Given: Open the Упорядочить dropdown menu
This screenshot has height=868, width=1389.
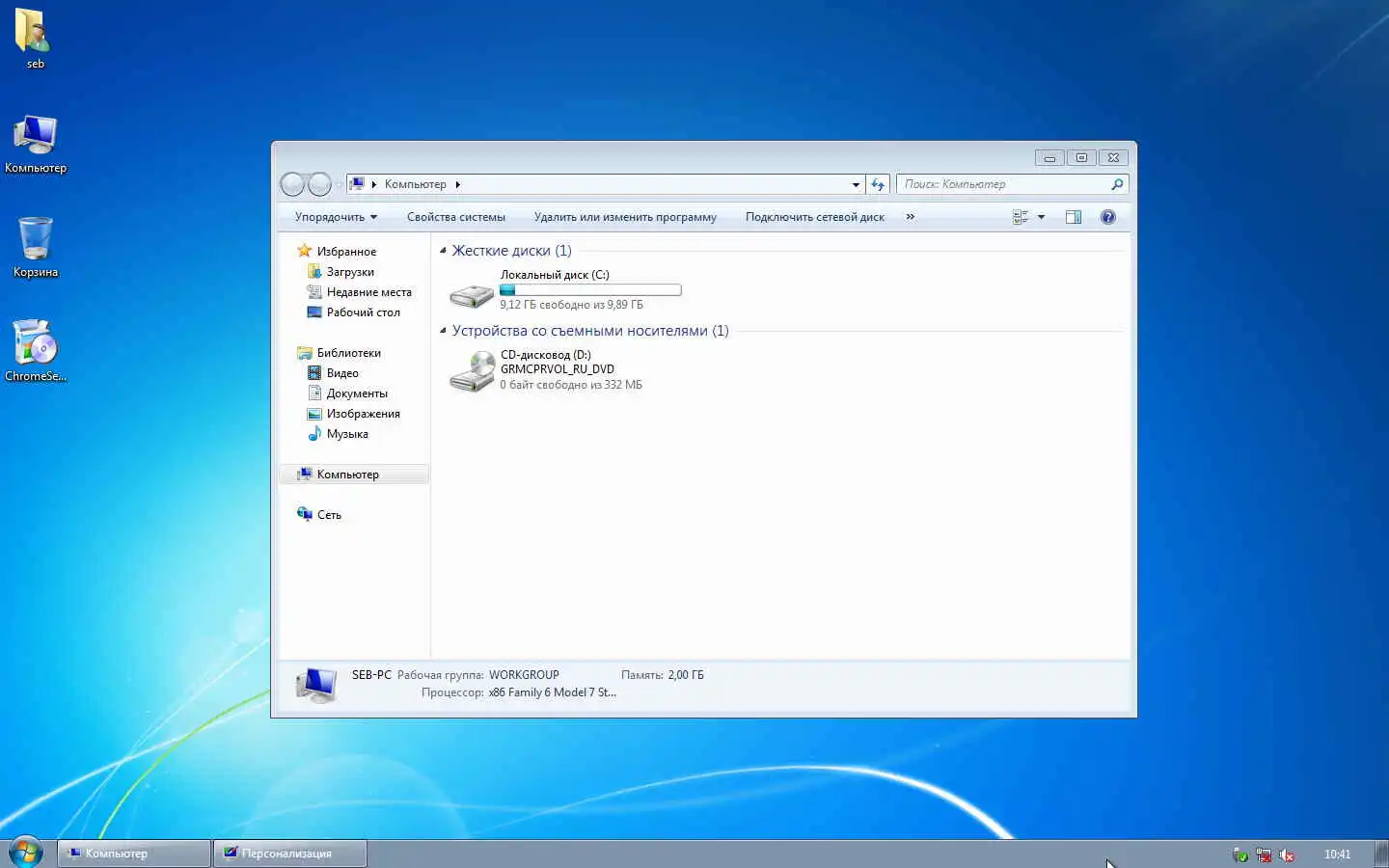Looking at the screenshot, I should coord(336,217).
